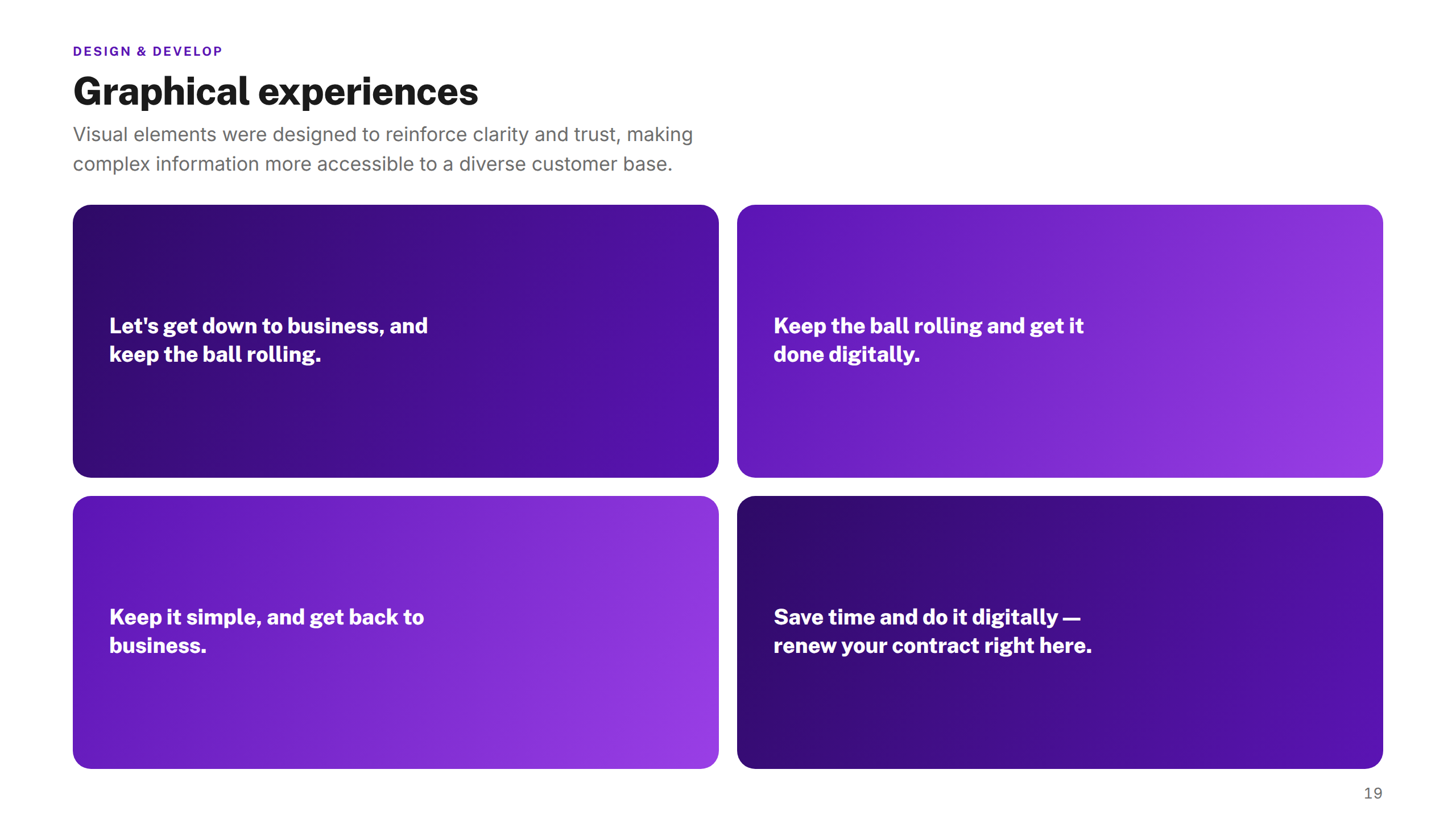Click the text Let's get down to business
The width and height of the screenshot is (1456, 819).
(247, 326)
